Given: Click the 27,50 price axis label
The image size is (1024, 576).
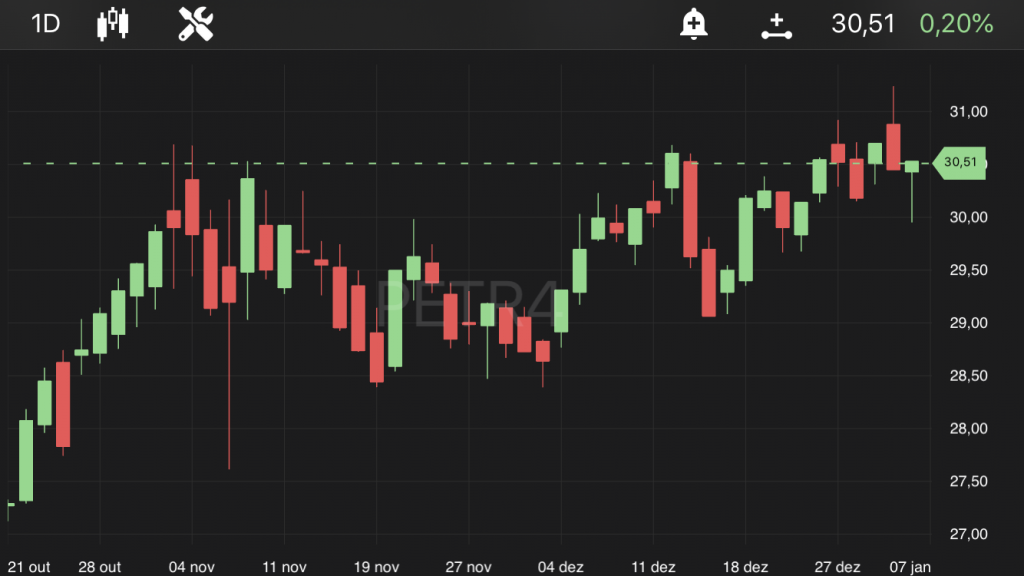Looking at the screenshot, I should [968, 482].
